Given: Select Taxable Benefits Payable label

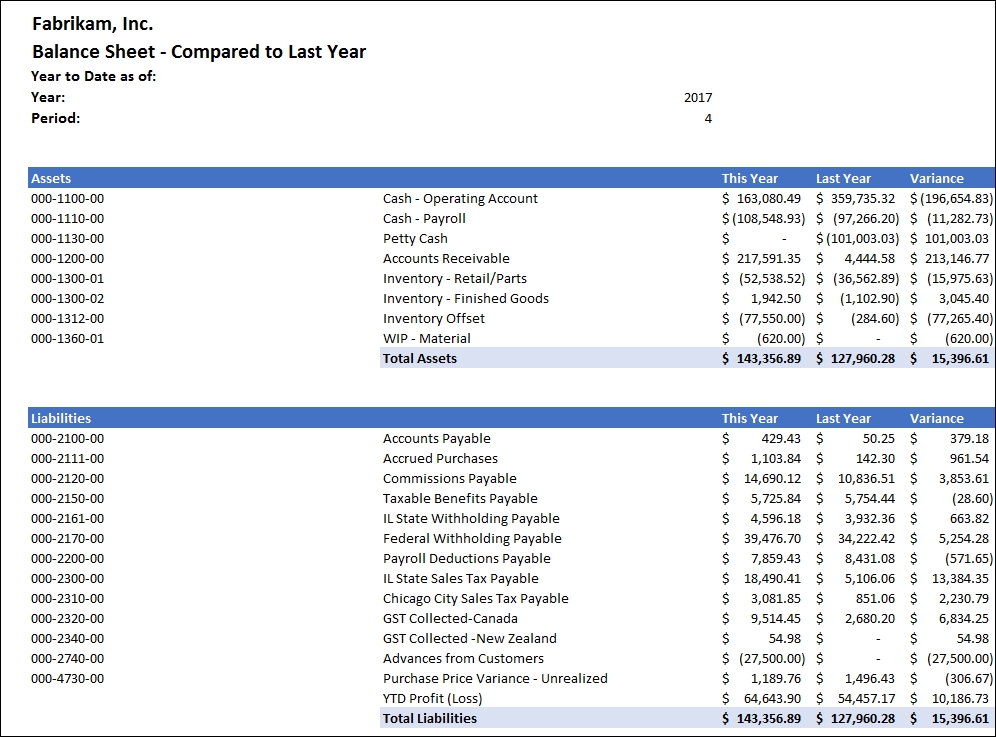Looking at the screenshot, I should point(460,499).
